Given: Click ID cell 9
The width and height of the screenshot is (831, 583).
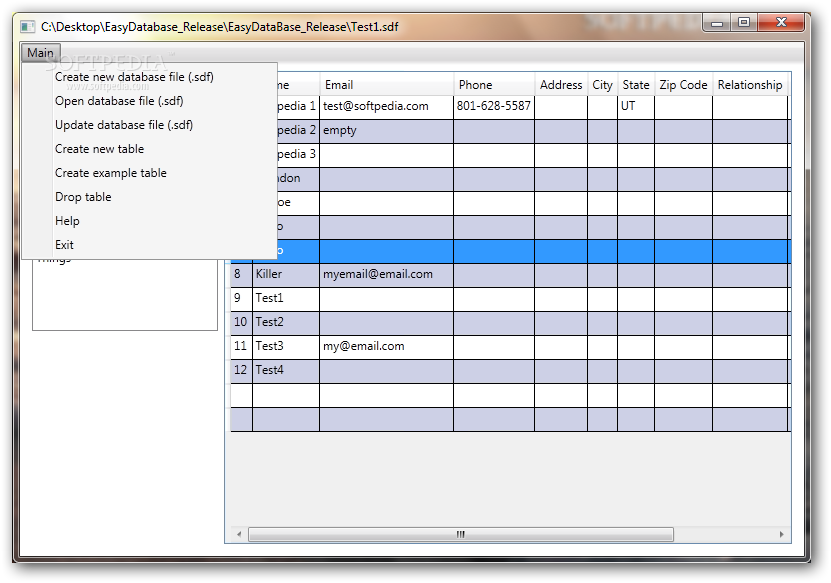Looking at the screenshot, I should pos(241,299).
